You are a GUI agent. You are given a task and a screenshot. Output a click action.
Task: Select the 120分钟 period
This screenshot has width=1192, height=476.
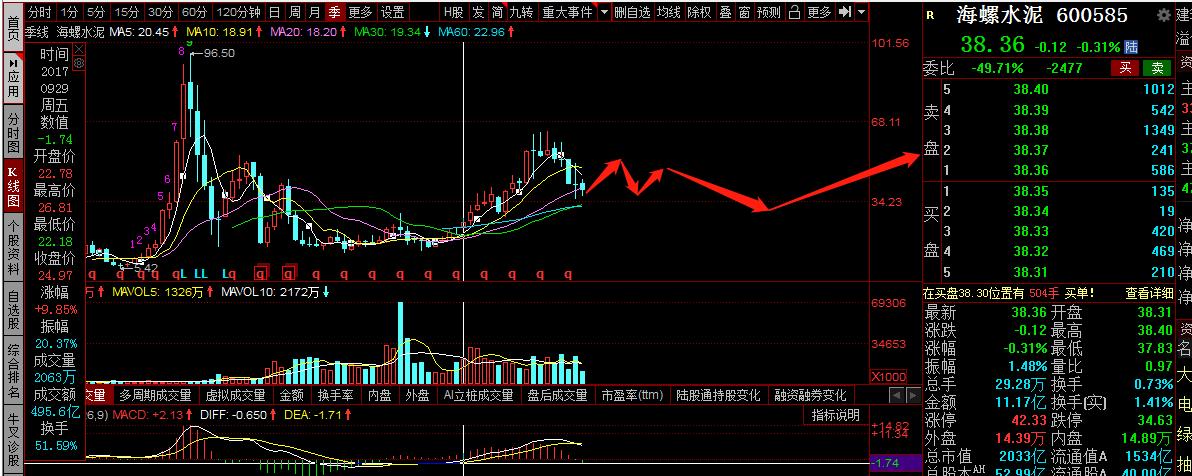pos(238,12)
